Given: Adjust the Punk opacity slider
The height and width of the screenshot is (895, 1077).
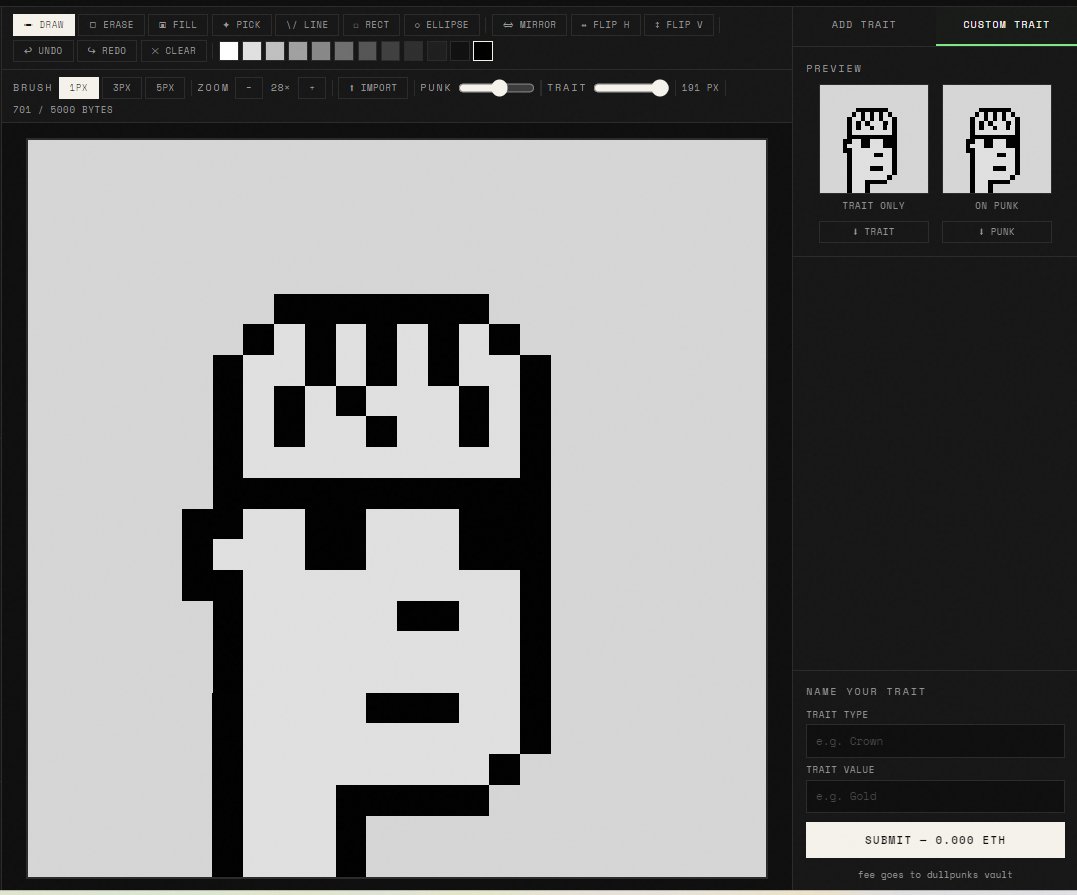Looking at the screenshot, I should 496,88.
